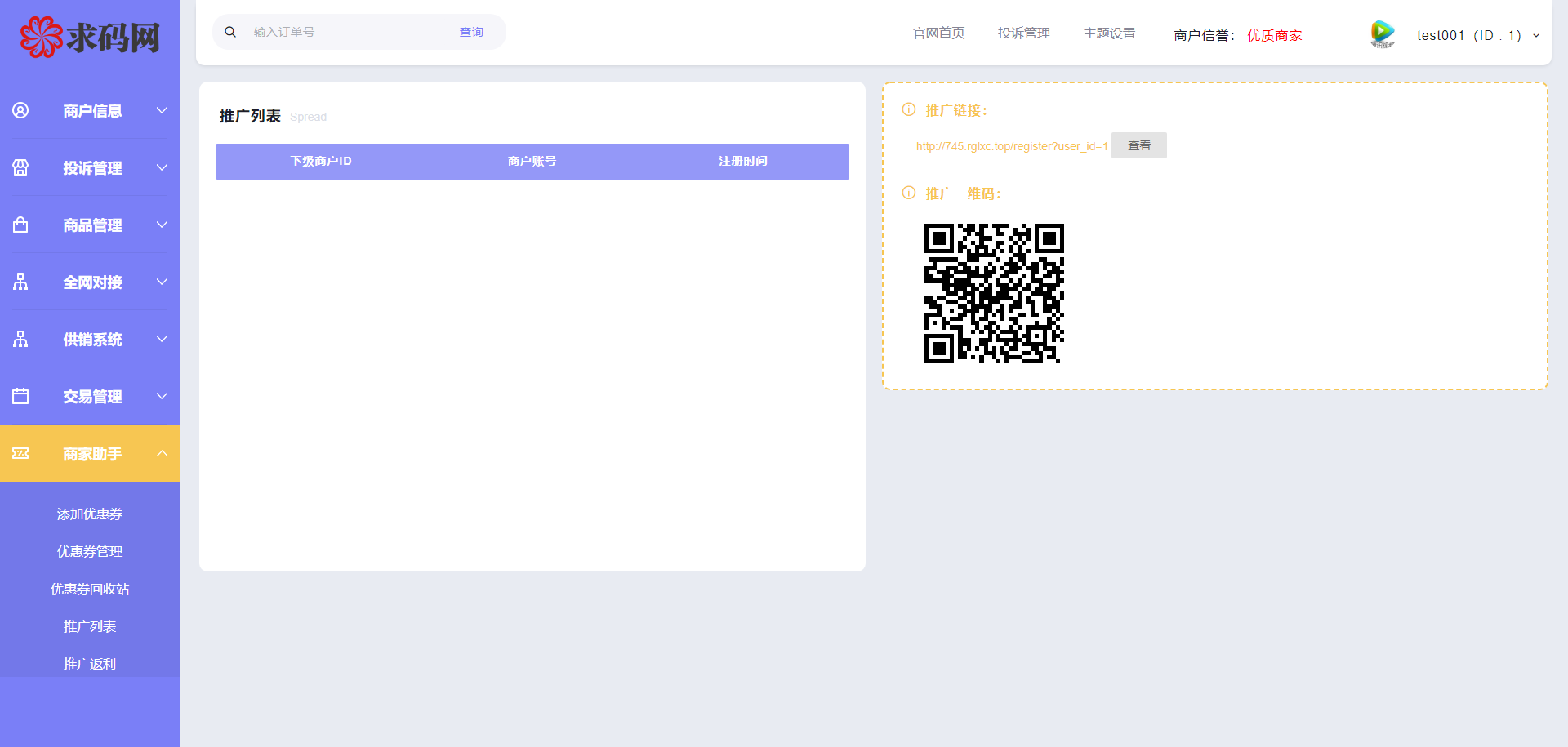Screen dimensions: 1568x747
Task: Open the promotion register URL link
Action: click(1012, 146)
